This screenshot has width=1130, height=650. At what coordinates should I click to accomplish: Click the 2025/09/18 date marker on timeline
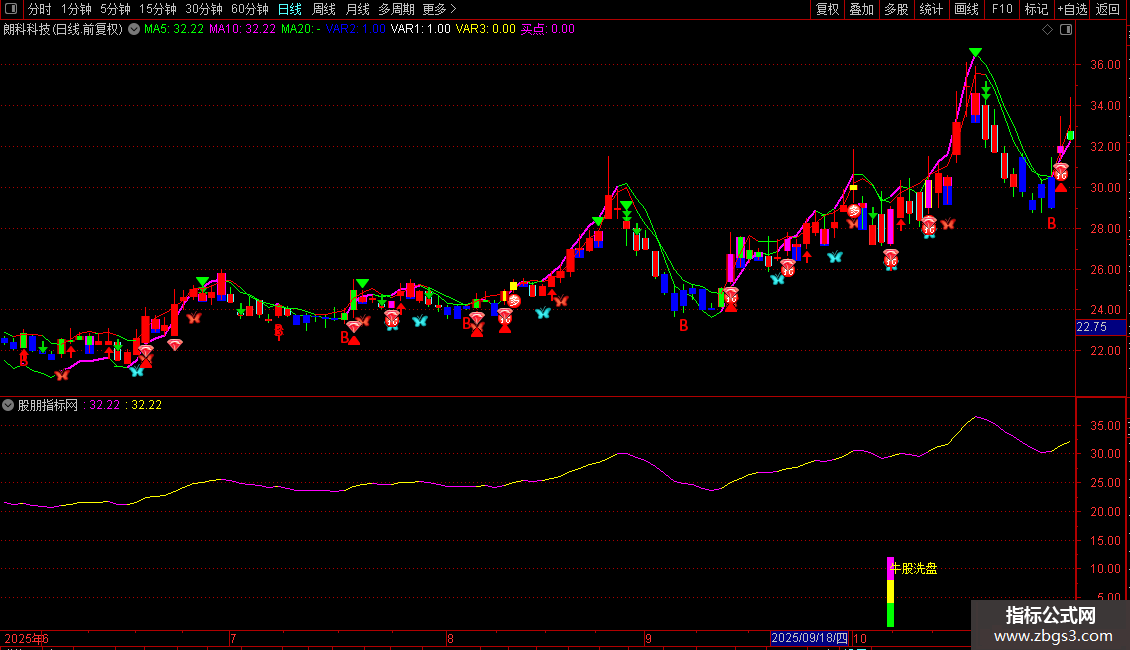click(809, 637)
